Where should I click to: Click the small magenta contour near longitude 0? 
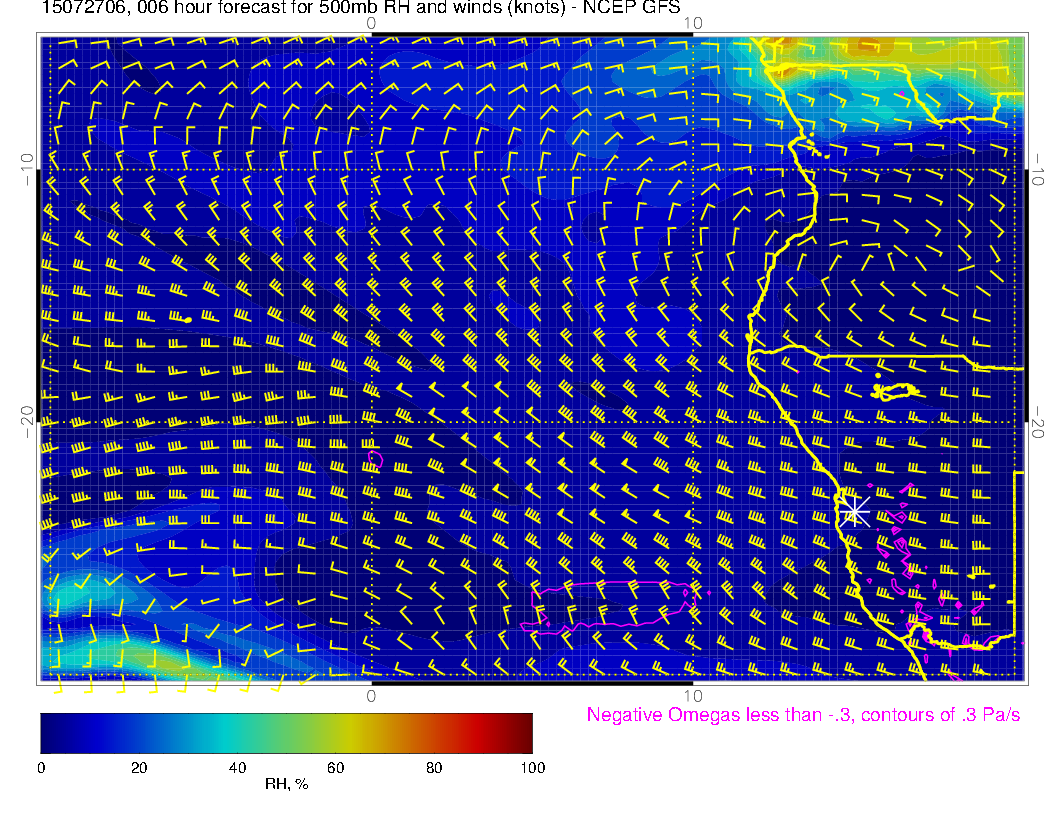click(x=376, y=459)
